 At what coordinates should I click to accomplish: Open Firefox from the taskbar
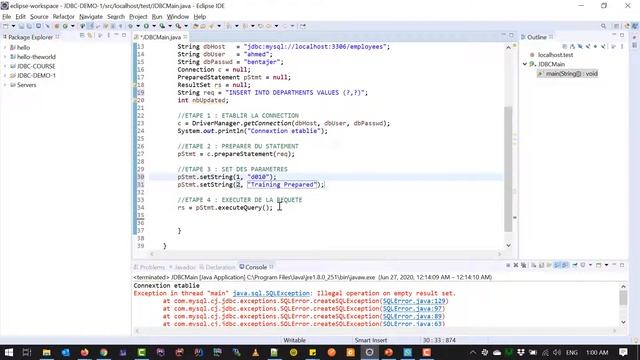(x=84, y=352)
